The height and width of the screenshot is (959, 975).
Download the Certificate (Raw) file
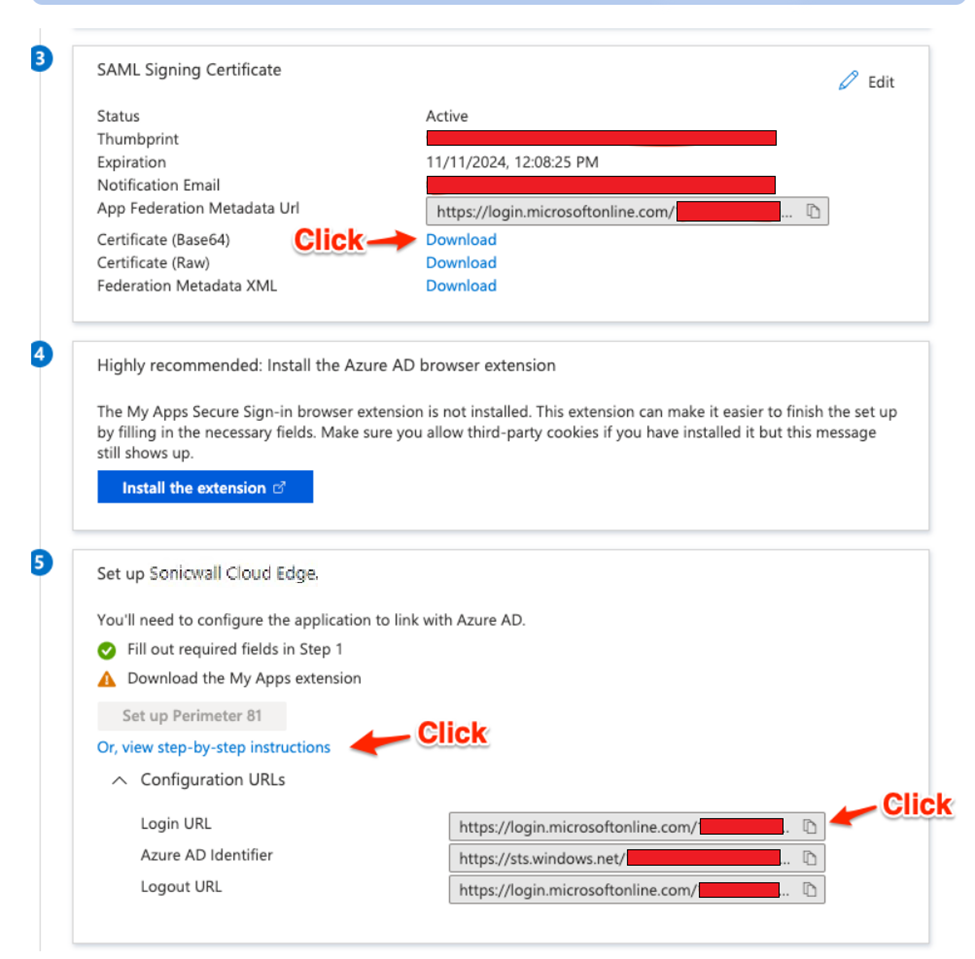461,263
